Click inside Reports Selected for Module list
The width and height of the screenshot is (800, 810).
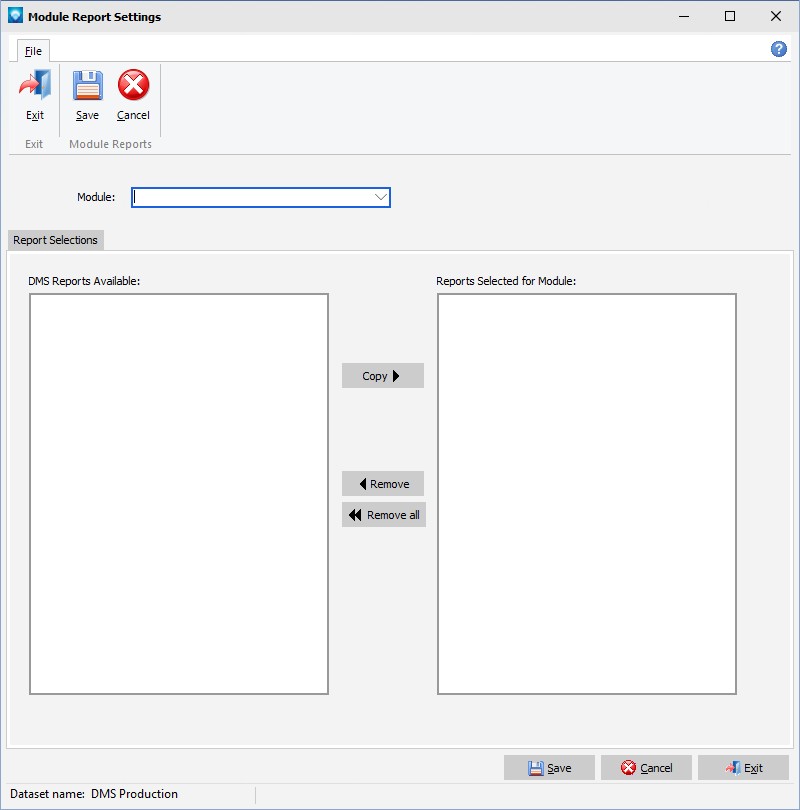coord(587,494)
